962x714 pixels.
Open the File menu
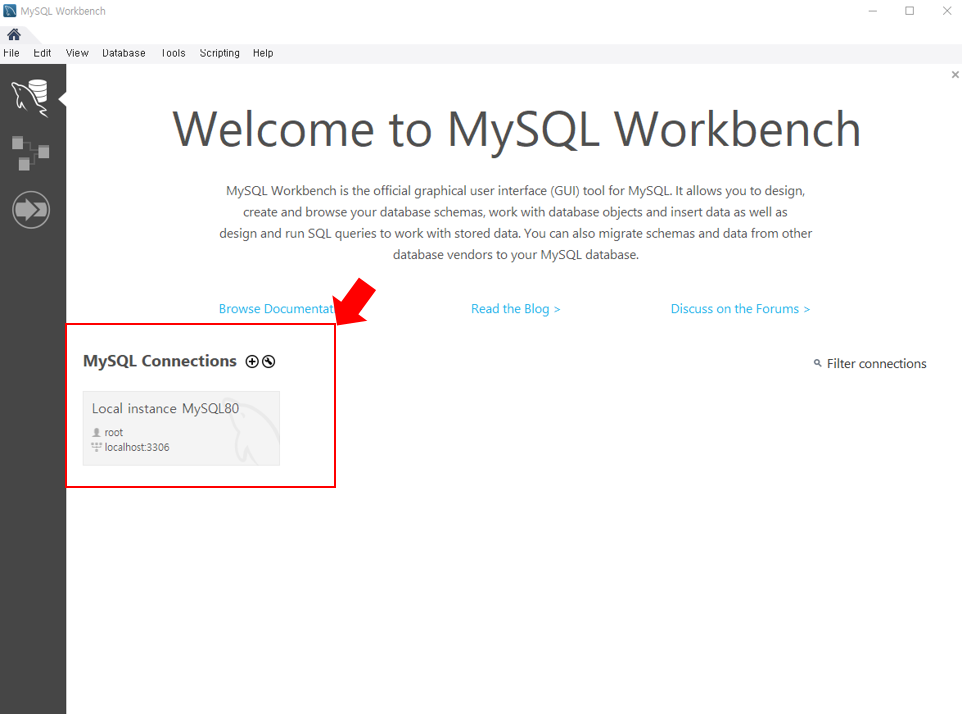click(11, 53)
